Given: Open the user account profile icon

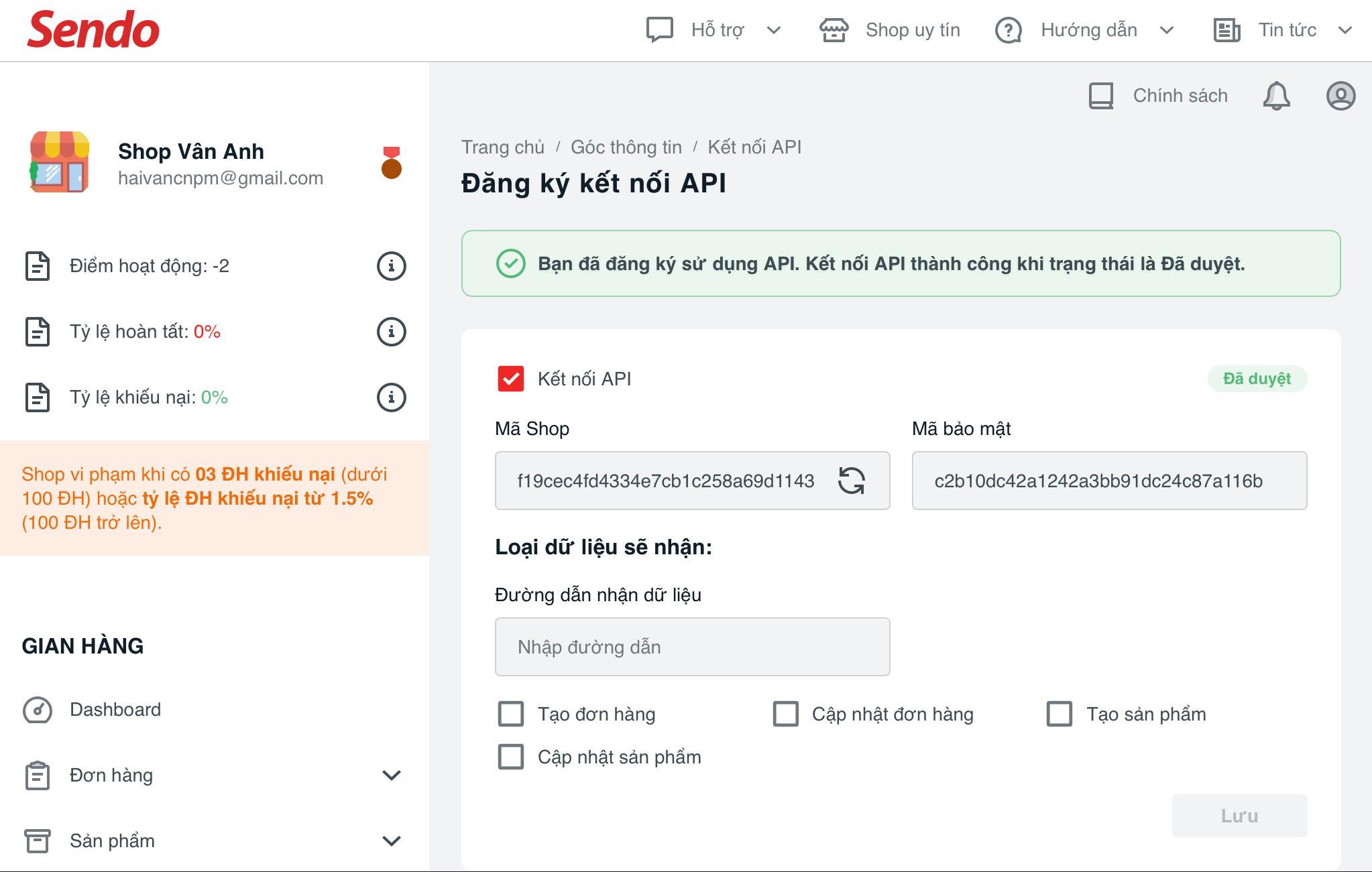Looking at the screenshot, I should (1340, 96).
